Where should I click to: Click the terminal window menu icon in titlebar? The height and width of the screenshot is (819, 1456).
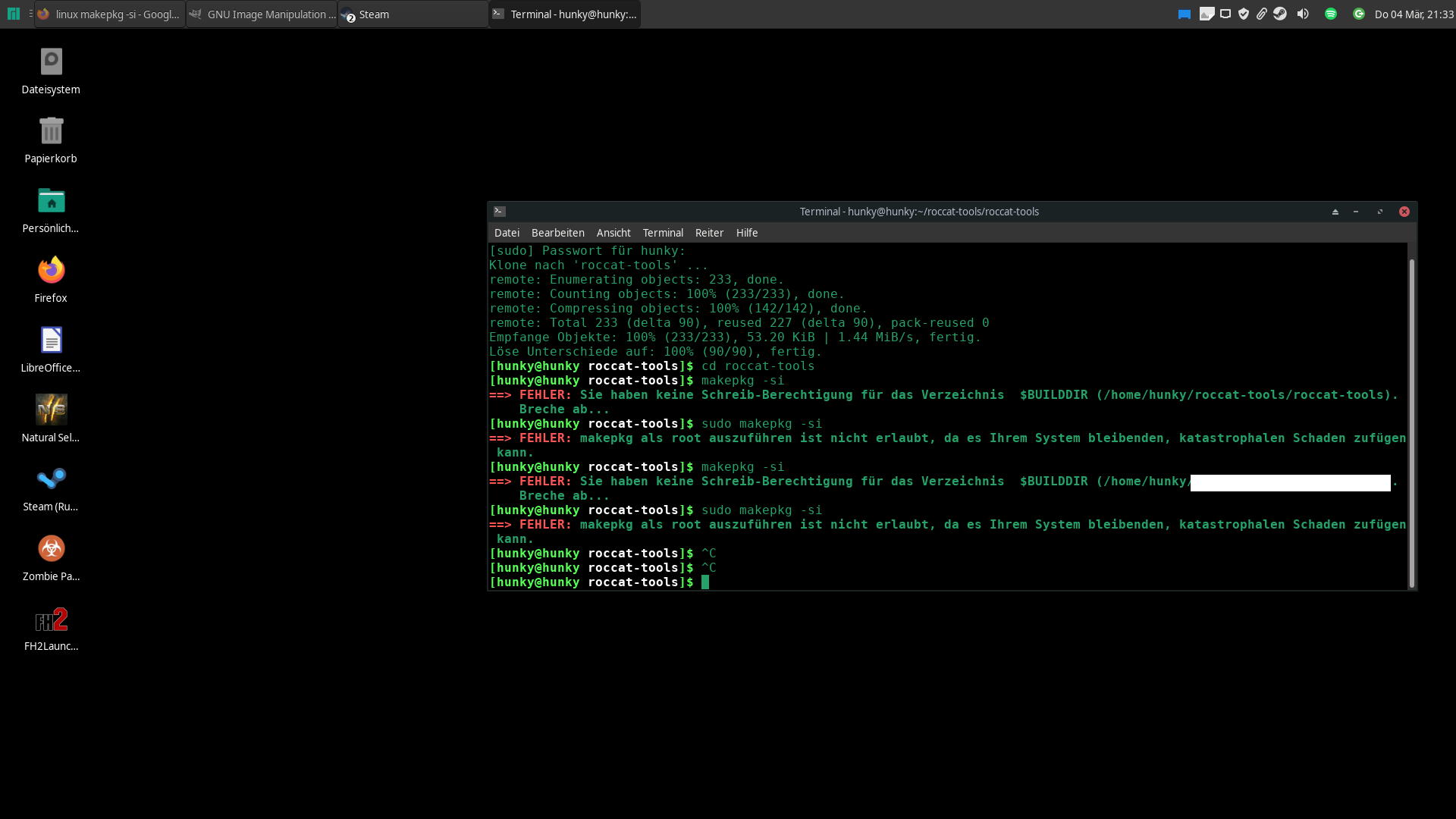[500, 212]
